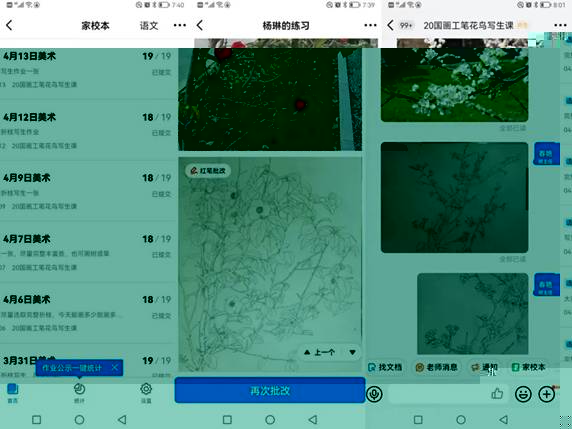The image size is (572, 429).
Task: Open the line-drawing sketch image in 杨琳的练习
Action: tap(270, 264)
